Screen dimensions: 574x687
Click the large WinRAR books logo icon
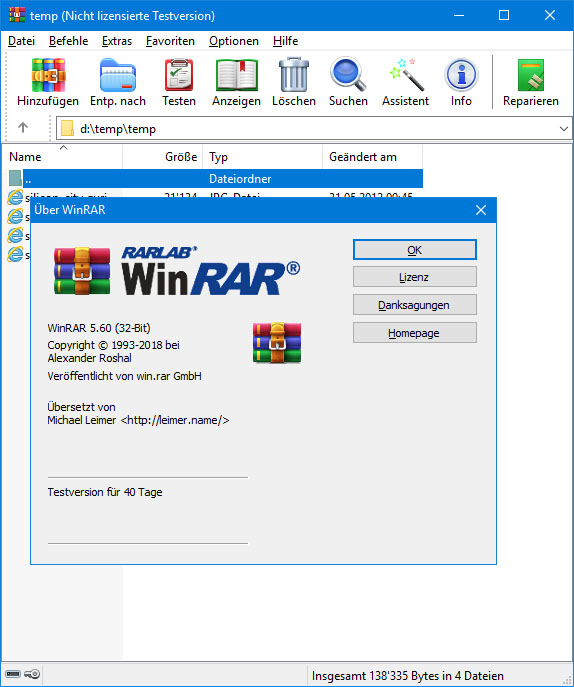pyautogui.click(x=82, y=270)
